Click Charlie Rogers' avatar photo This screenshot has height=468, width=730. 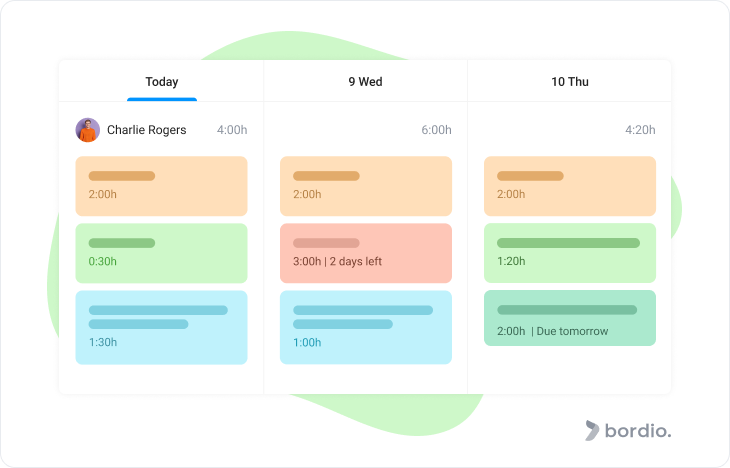pos(88,130)
